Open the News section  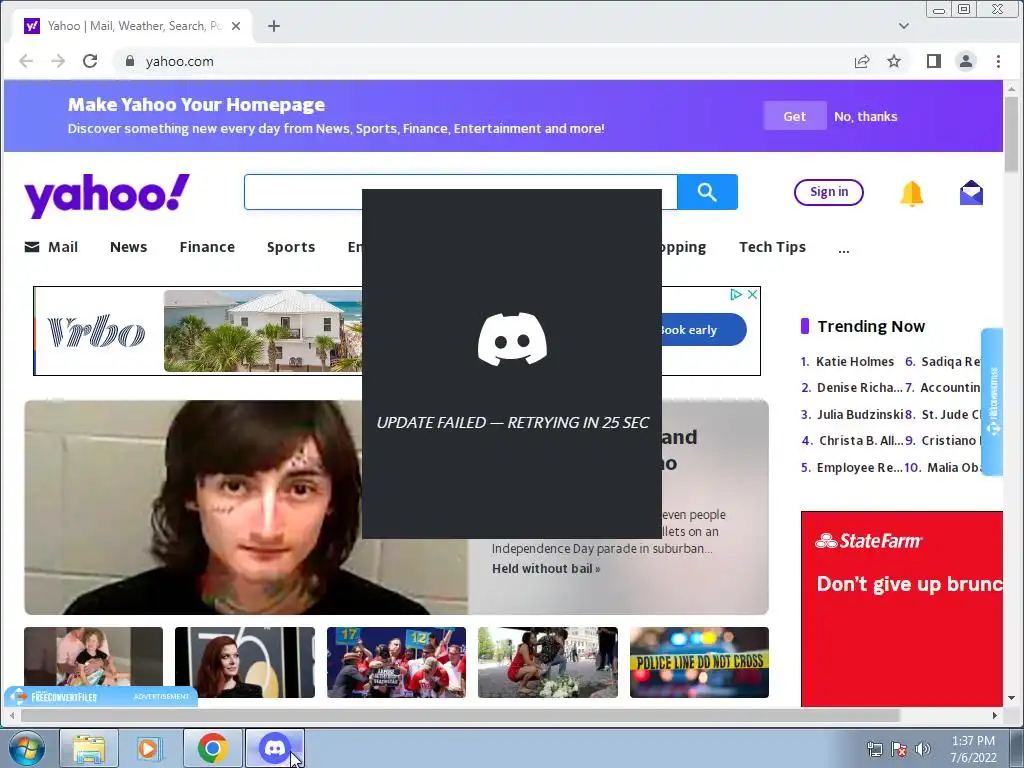(x=129, y=247)
